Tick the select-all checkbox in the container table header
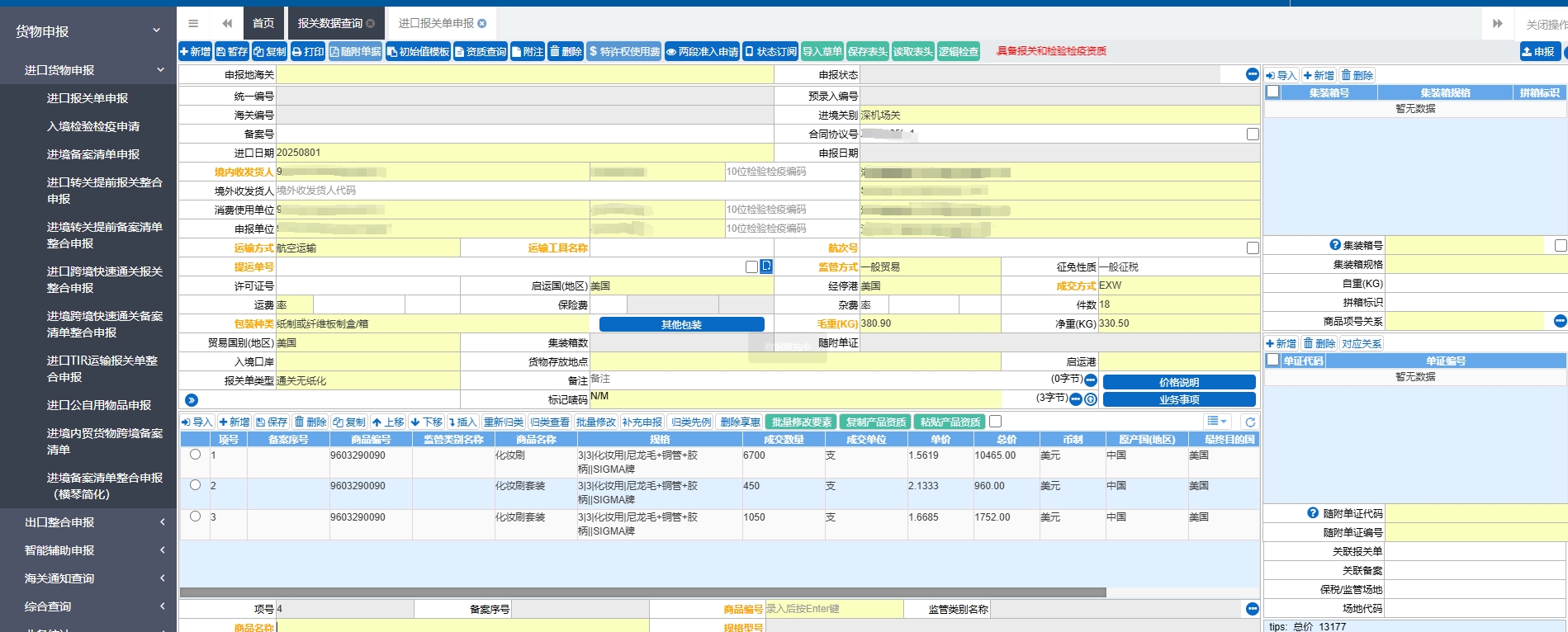The width and height of the screenshot is (1568, 632). 1273,92
